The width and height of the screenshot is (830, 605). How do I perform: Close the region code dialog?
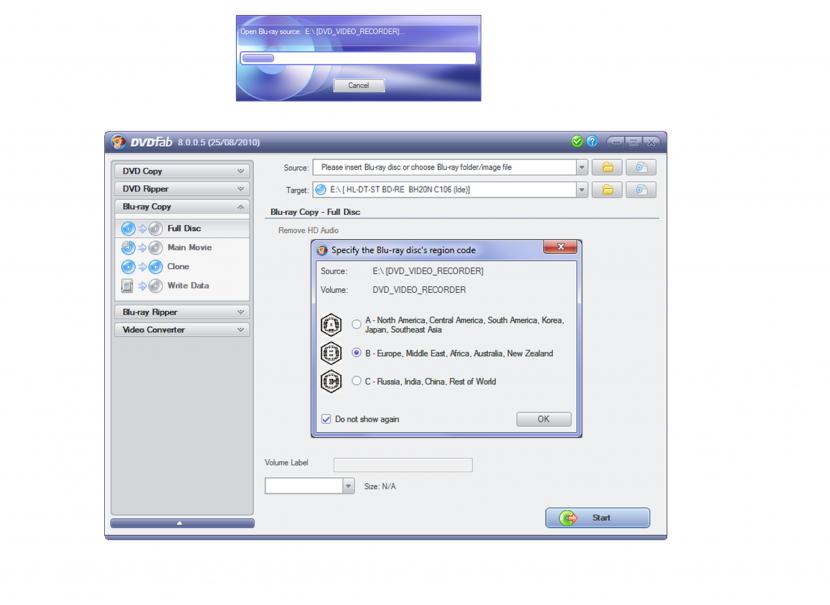[x=560, y=247]
